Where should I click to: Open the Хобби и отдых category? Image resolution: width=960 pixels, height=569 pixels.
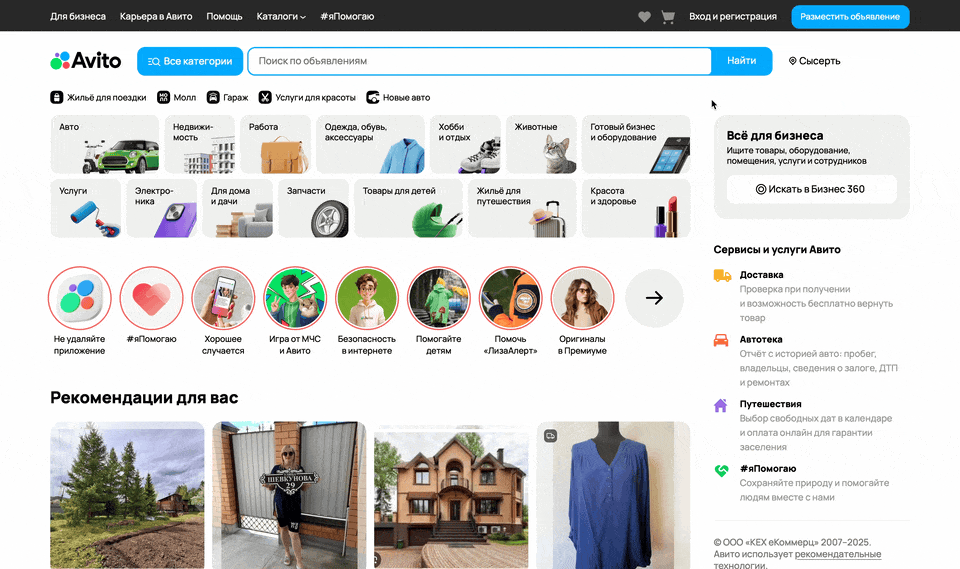tap(465, 145)
